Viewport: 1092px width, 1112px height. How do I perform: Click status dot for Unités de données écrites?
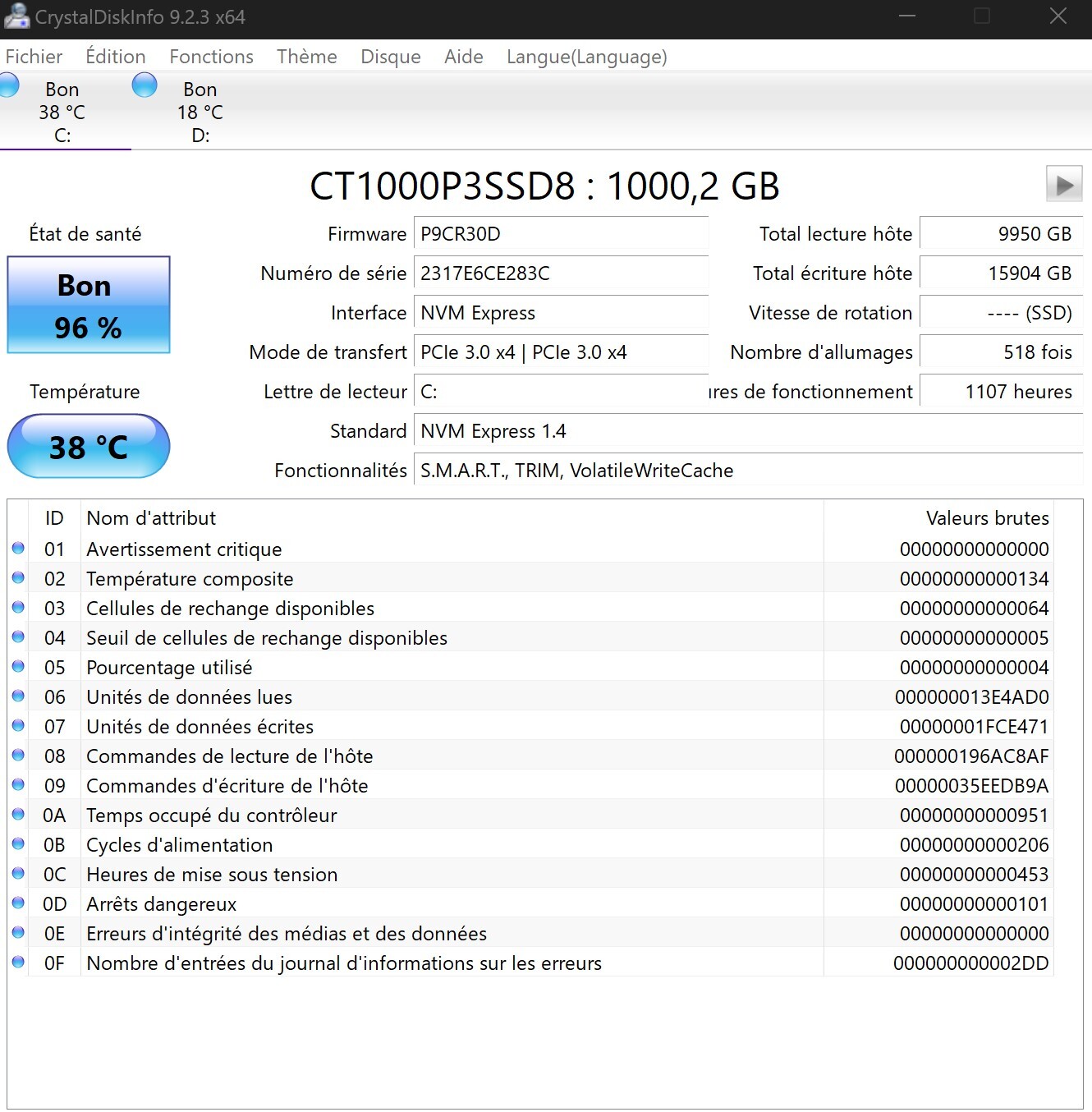coord(18,725)
